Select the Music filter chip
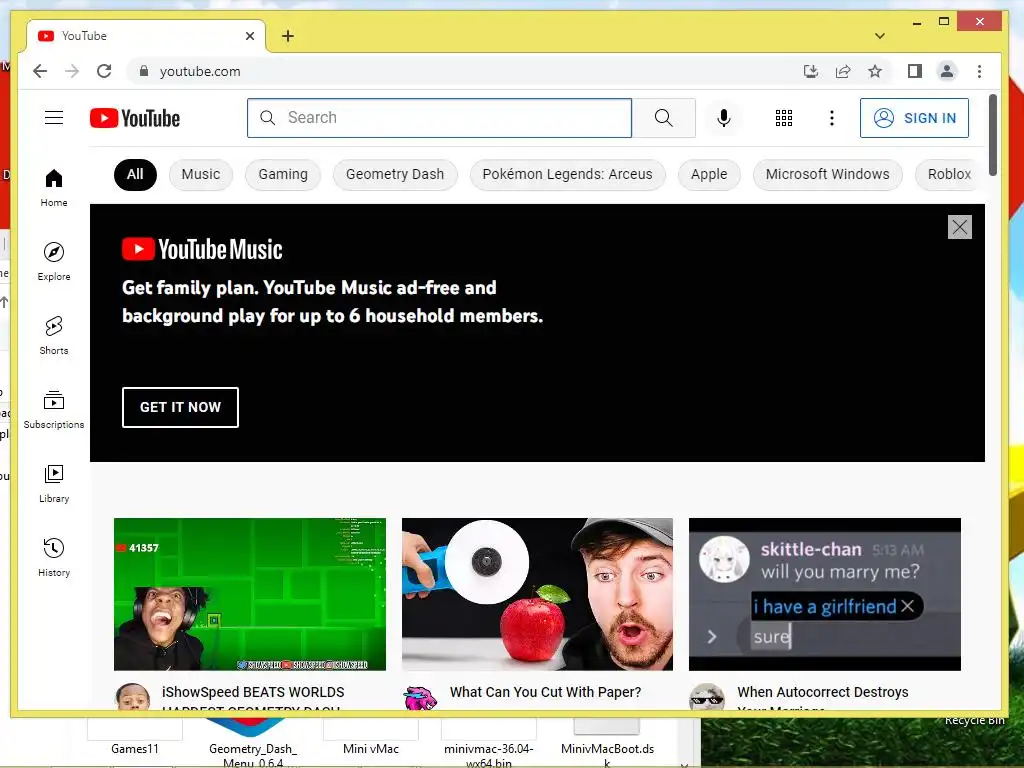Screen dimensions: 1024x768 pos(200,174)
